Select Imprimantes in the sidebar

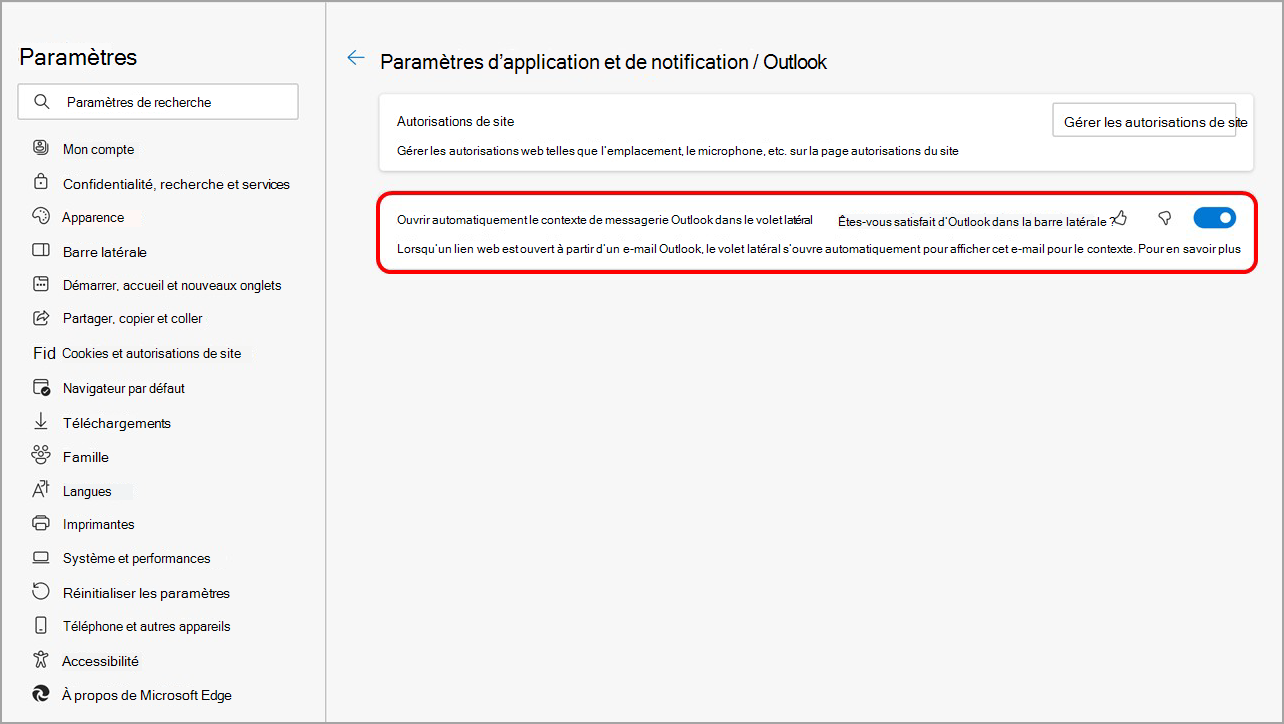pyautogui.click(x=98, y=524)
